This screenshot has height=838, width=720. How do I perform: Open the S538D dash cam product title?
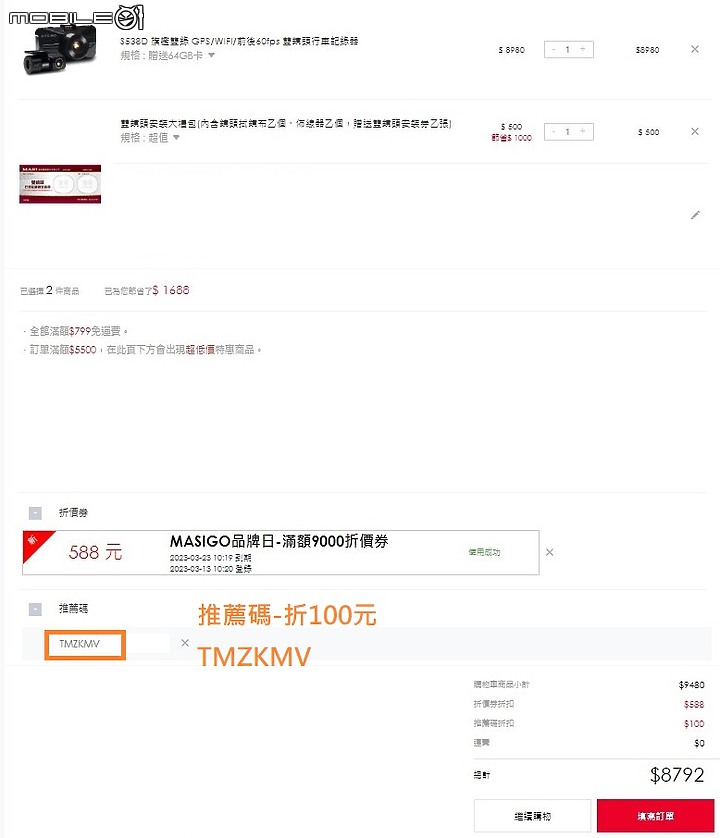point(239,41)
